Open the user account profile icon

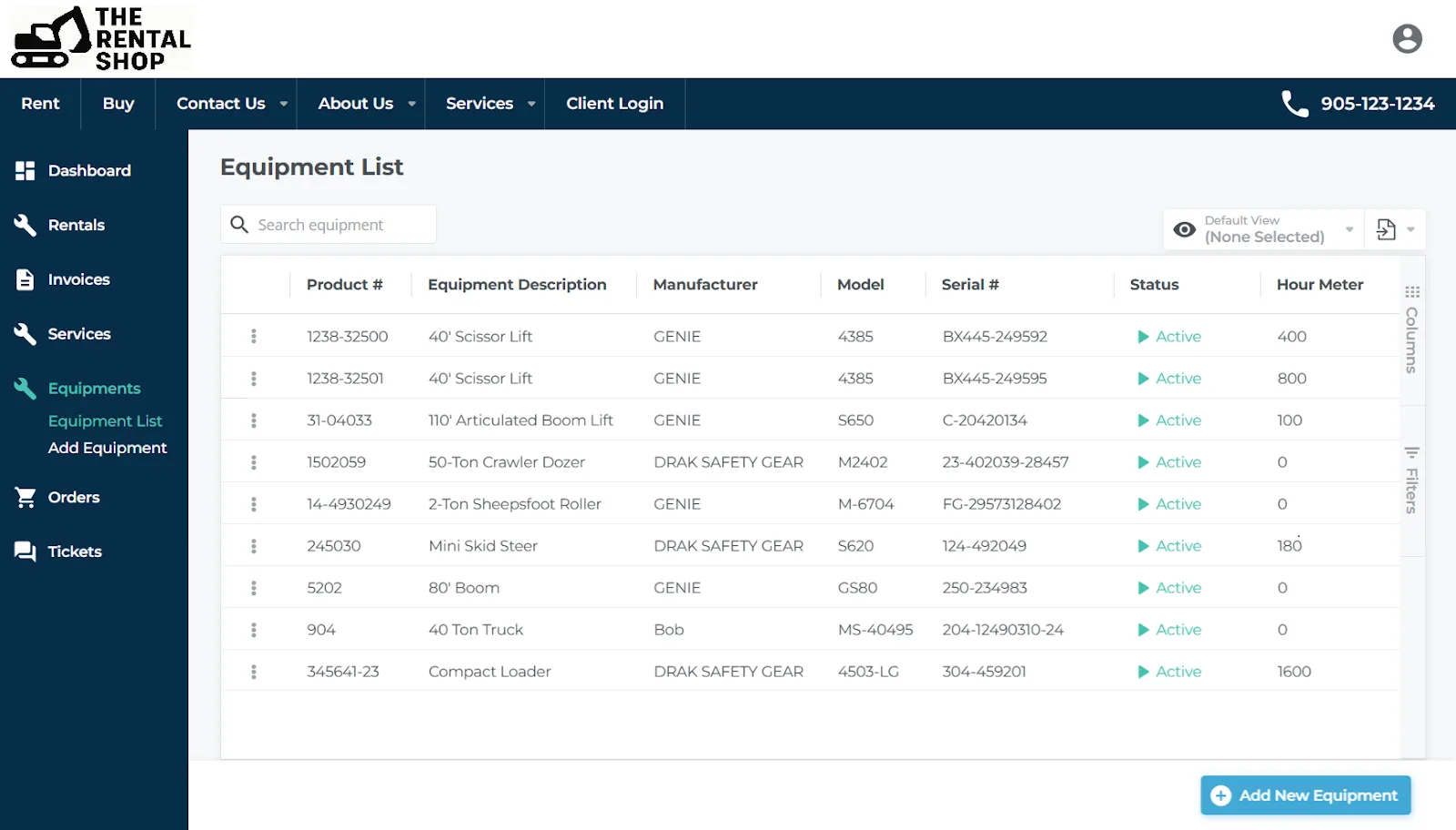pos(1407,38)
